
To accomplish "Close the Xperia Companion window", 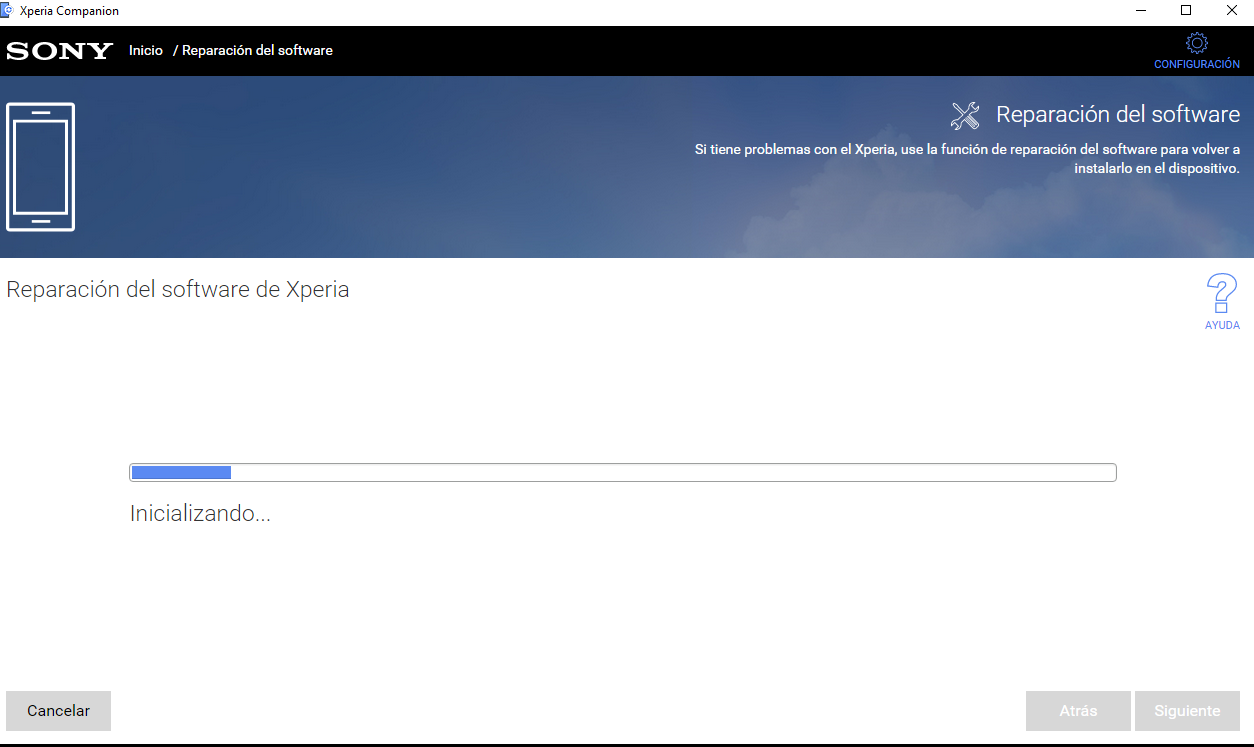I will click(1232, 11).
